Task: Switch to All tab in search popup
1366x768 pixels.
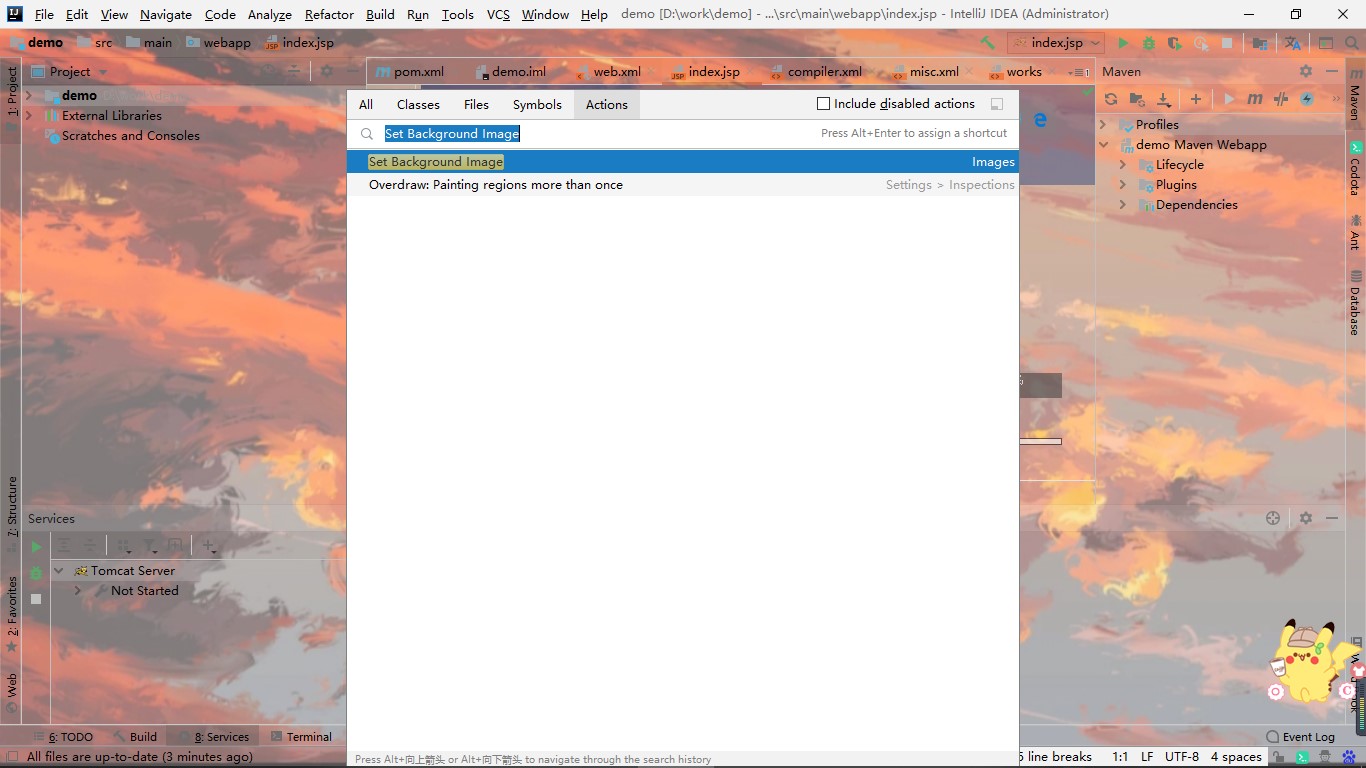Action: coord(366,104)
